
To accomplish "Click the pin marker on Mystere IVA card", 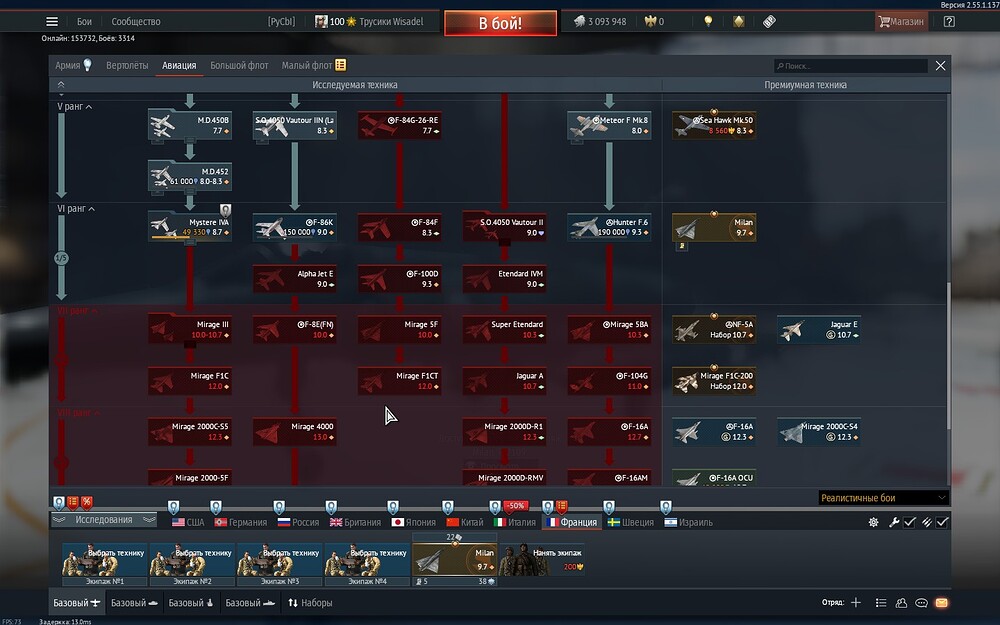I will pos(225,210).
